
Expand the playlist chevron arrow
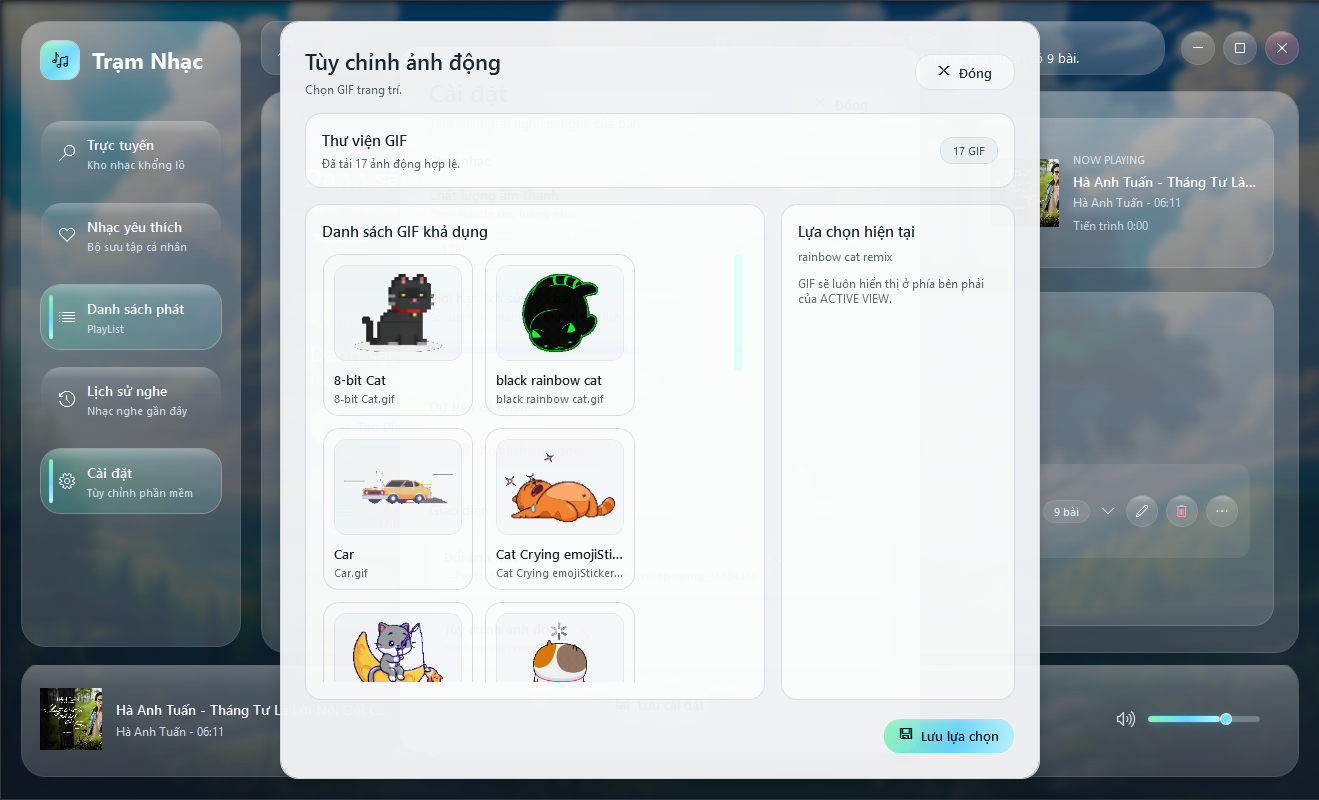(x=1107, y=511)
